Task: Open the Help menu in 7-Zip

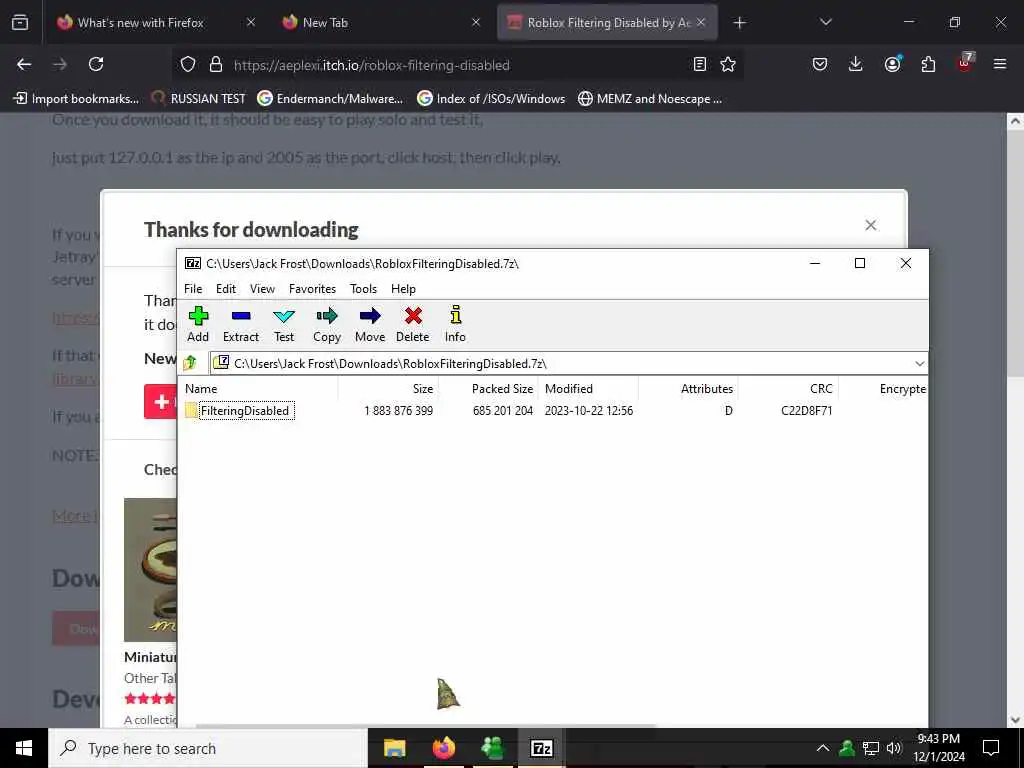Action: (x=403, y=289)
